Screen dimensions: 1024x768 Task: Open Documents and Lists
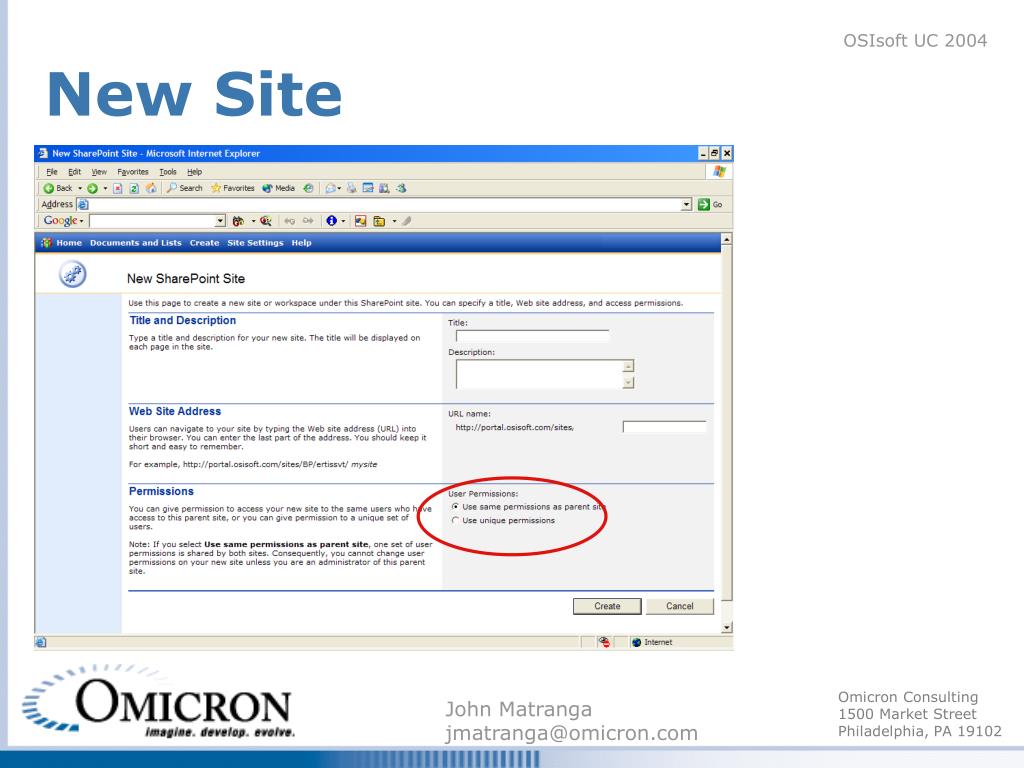[x=136, y=243]
